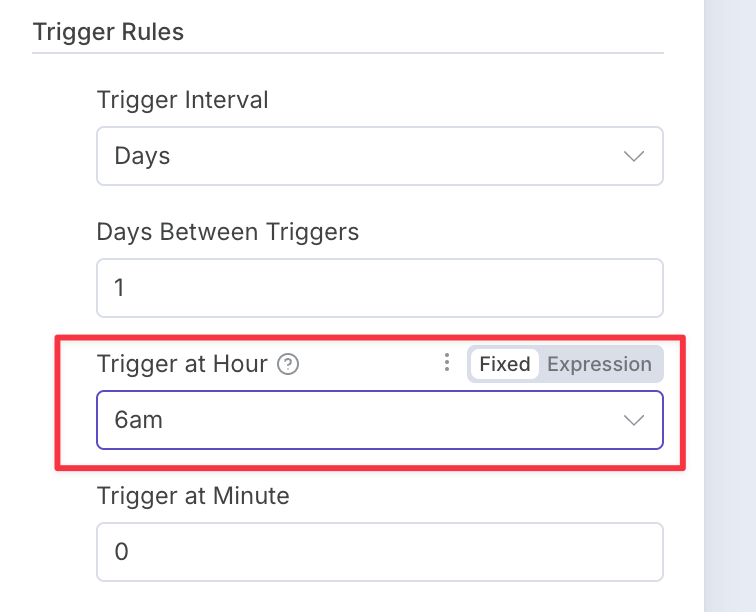Open the three-dot options menu for Trigger at Hour
This screenshot has height=612, width=756.
[447, 362]
